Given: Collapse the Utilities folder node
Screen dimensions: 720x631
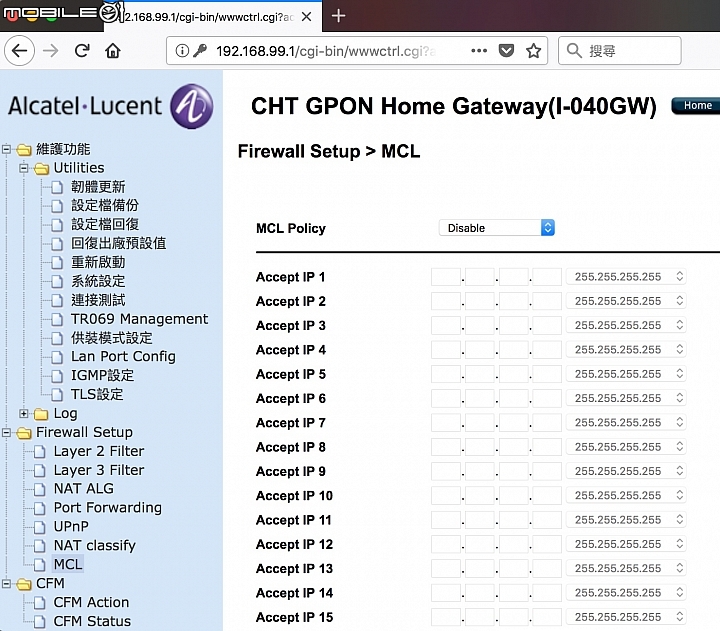Looking at the screenshot, I should point(24,168).
